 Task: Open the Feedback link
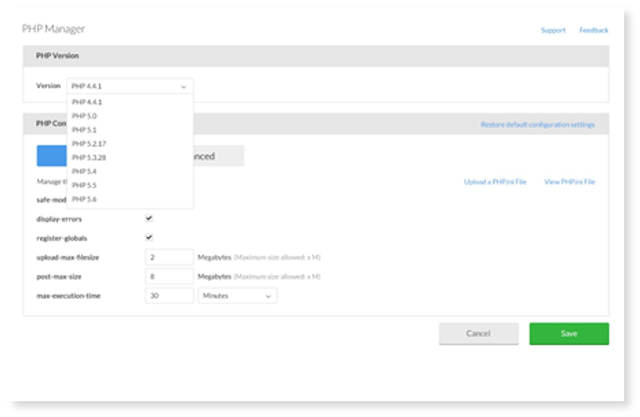pyautogui.click(x=593, y=30)
